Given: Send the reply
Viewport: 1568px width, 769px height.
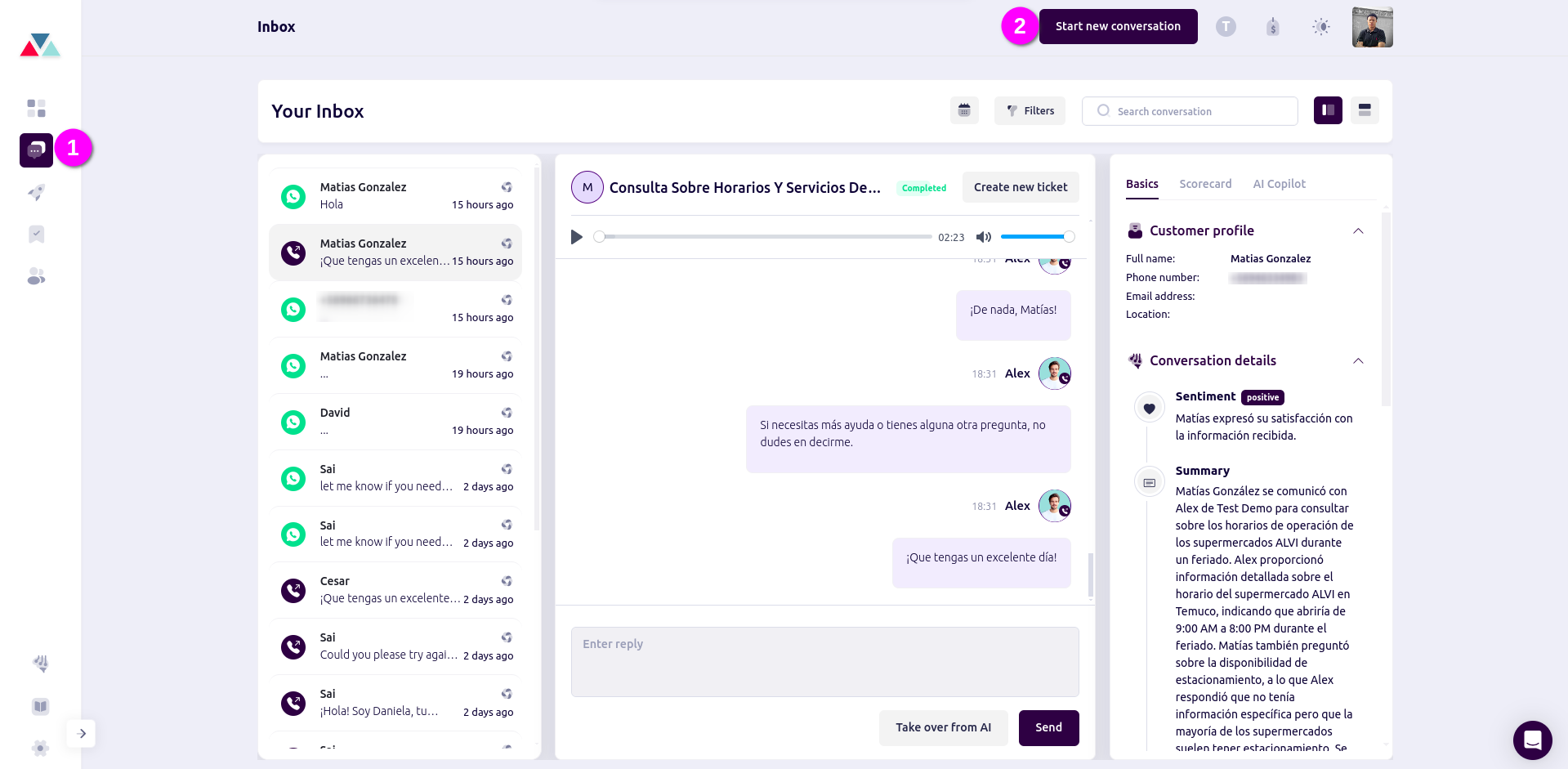Looking at the screenshot, I should pyautogui.click(x=1048, y=727).
